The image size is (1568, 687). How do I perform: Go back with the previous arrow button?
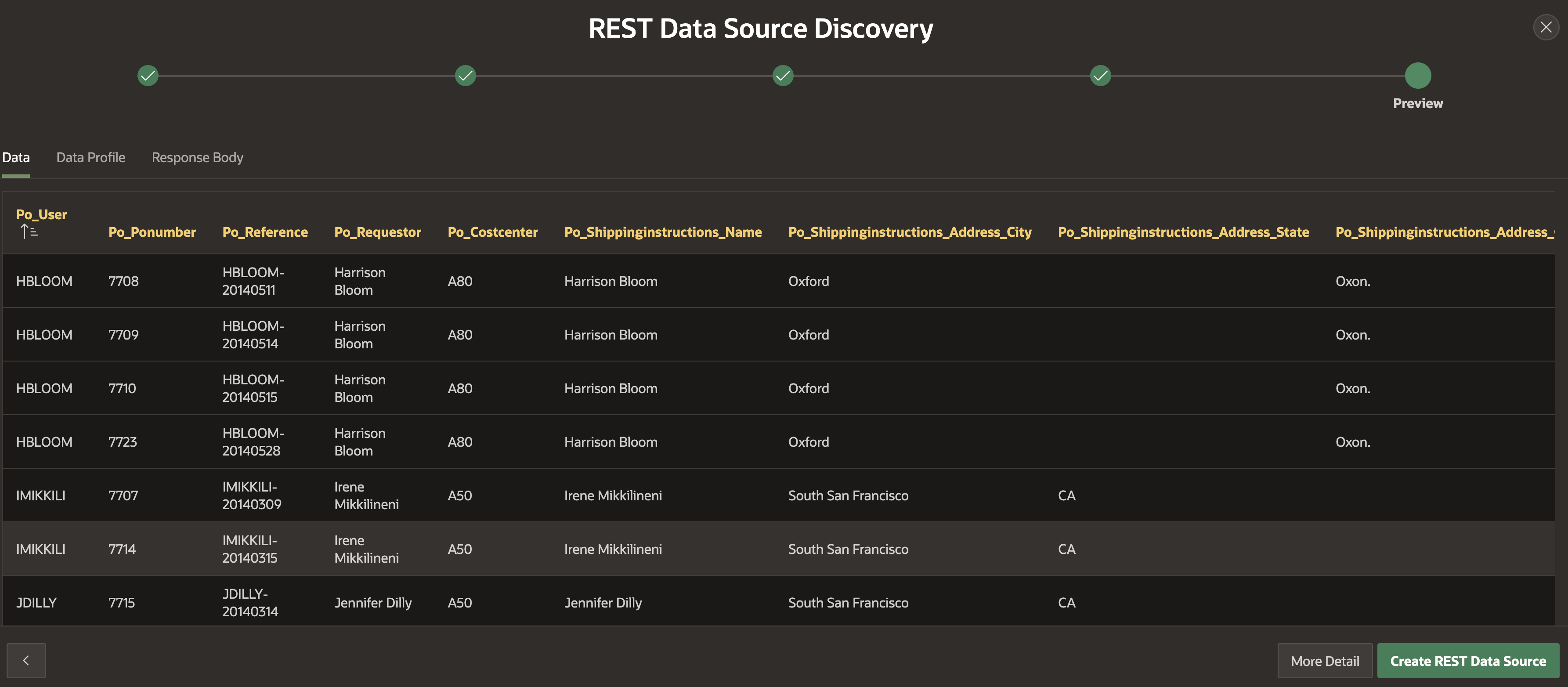click(x=26, y=660)
